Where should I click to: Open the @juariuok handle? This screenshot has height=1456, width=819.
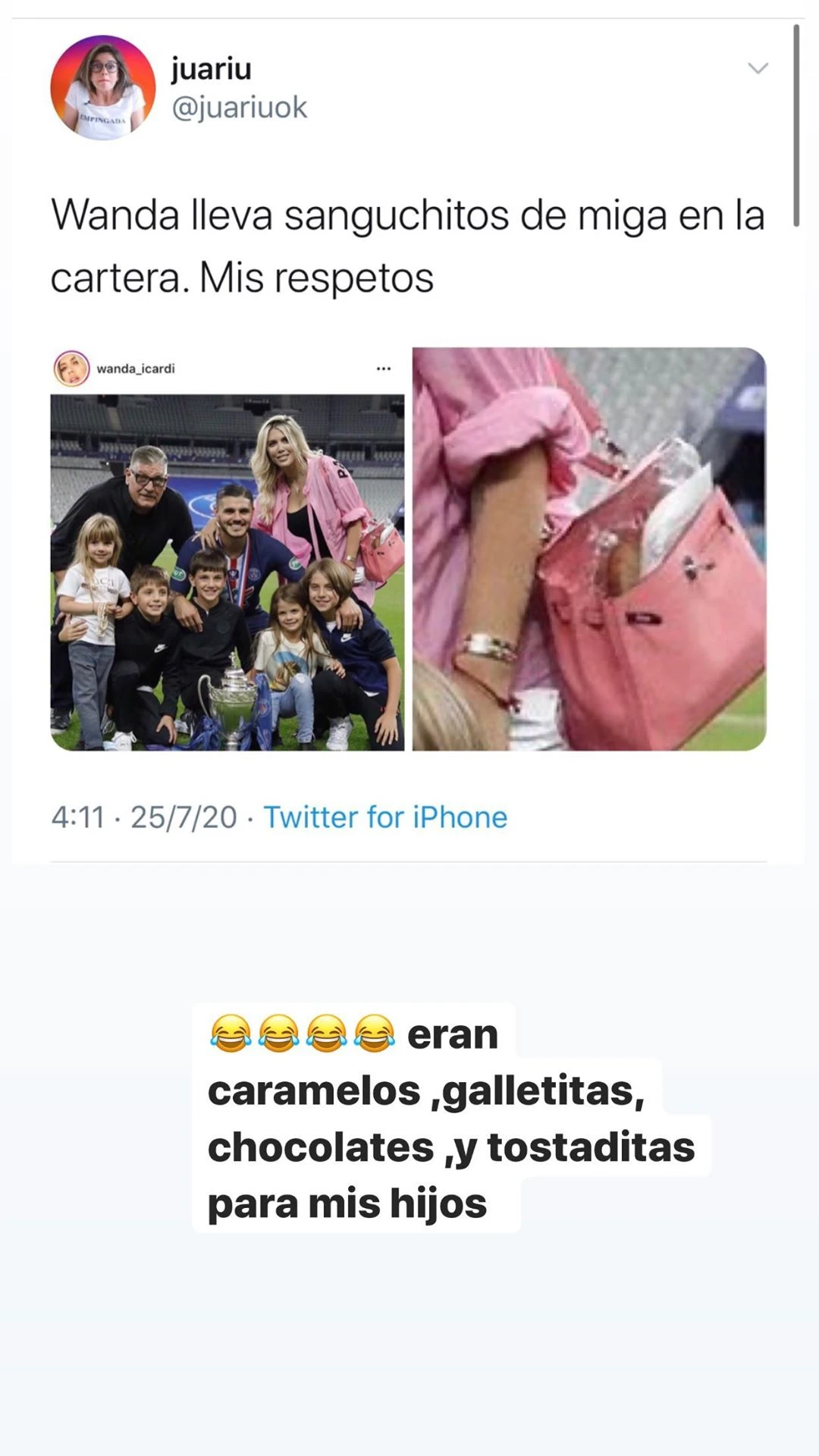[x=239, y=108]
